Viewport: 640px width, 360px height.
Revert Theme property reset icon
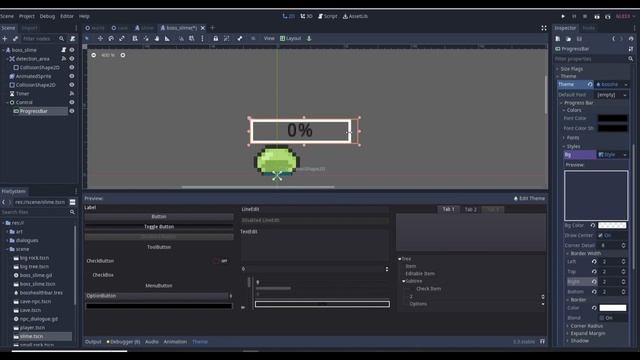590,84
